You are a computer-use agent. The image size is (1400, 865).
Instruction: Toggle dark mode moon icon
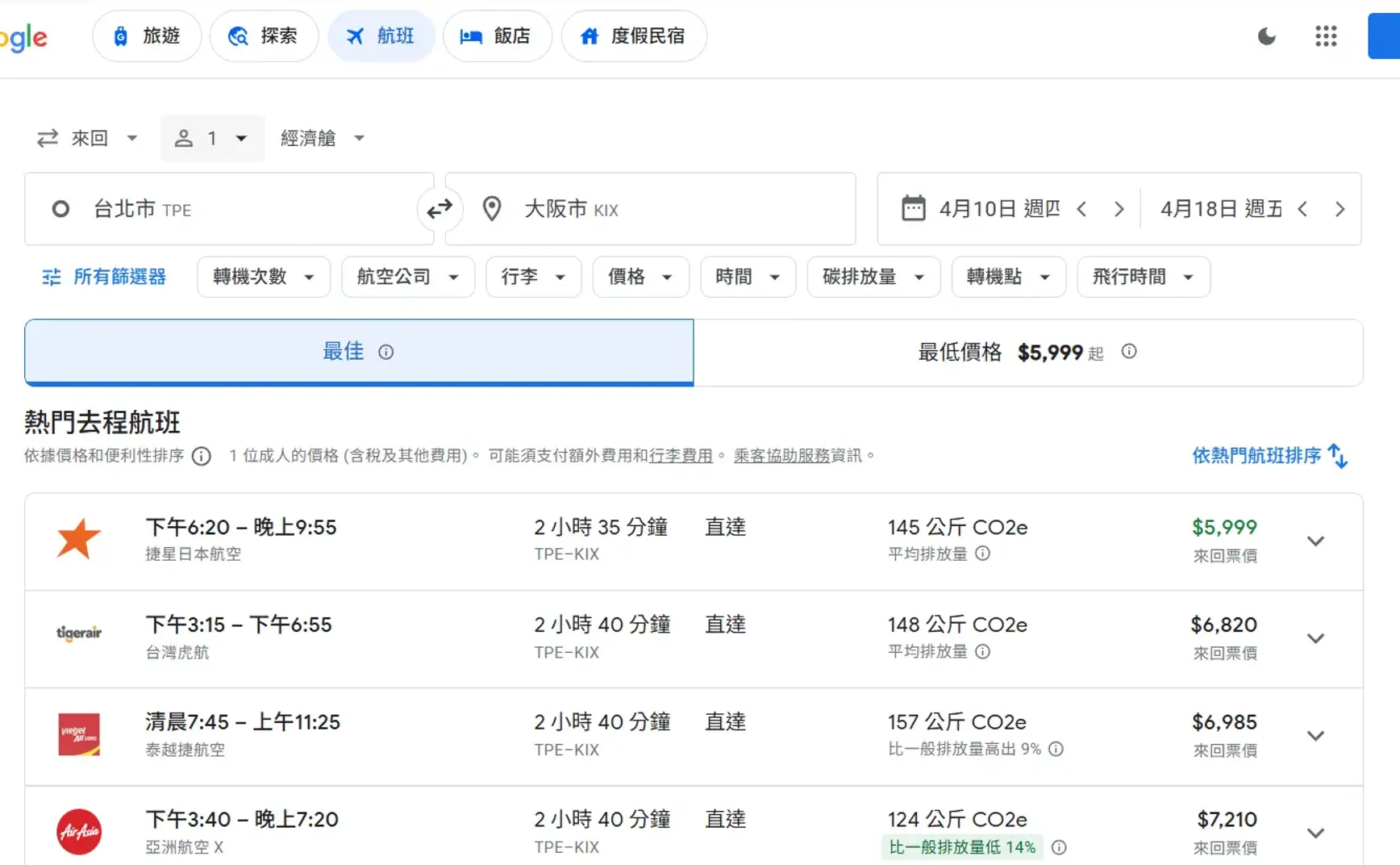(x=1267, y=36)
